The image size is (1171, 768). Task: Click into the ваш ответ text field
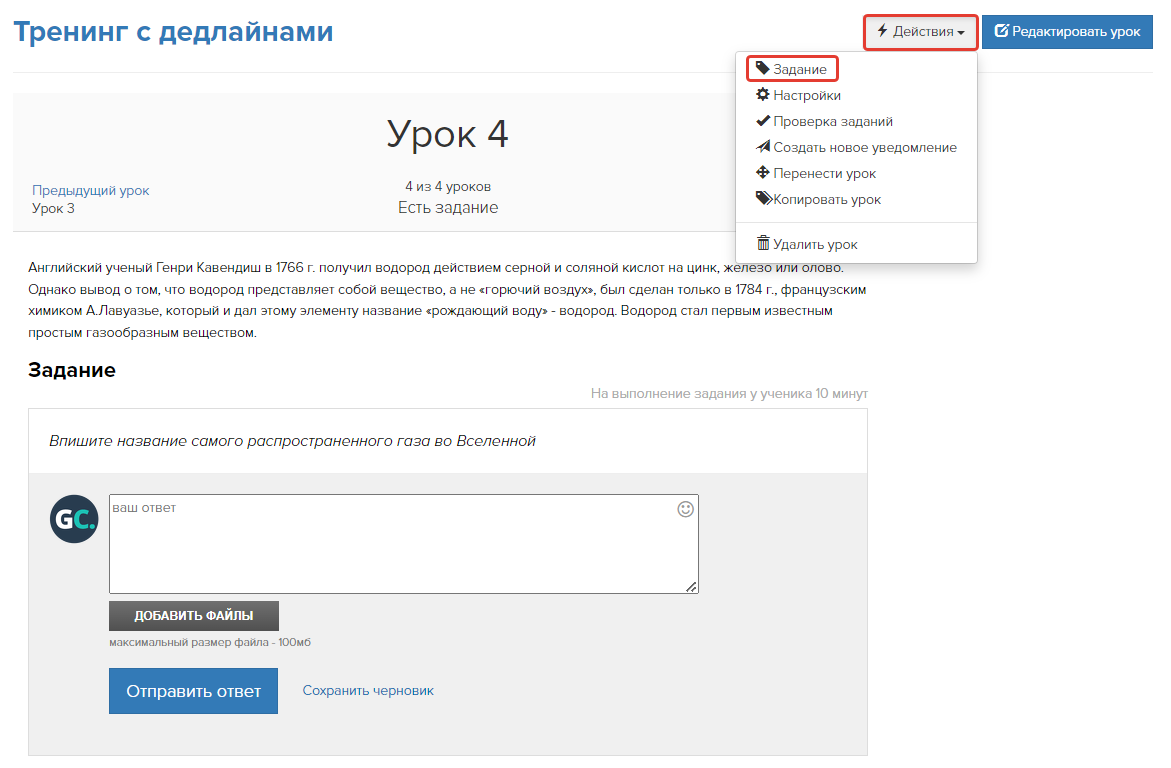point(403,544)
